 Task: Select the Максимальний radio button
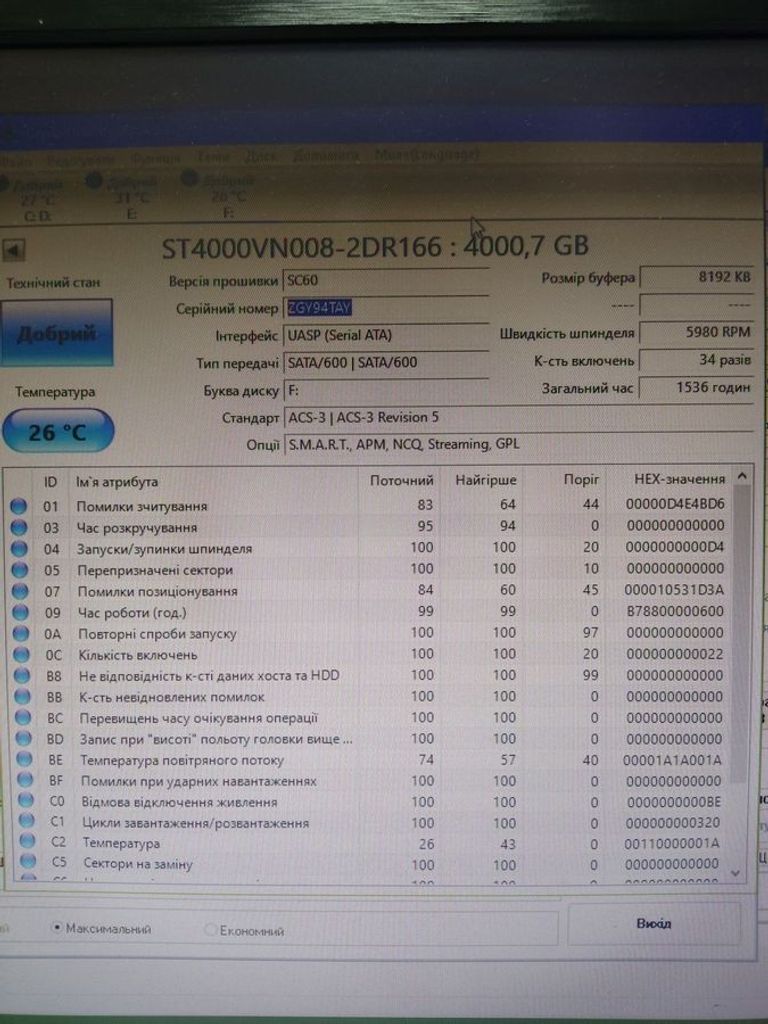[x=57, y=928]
